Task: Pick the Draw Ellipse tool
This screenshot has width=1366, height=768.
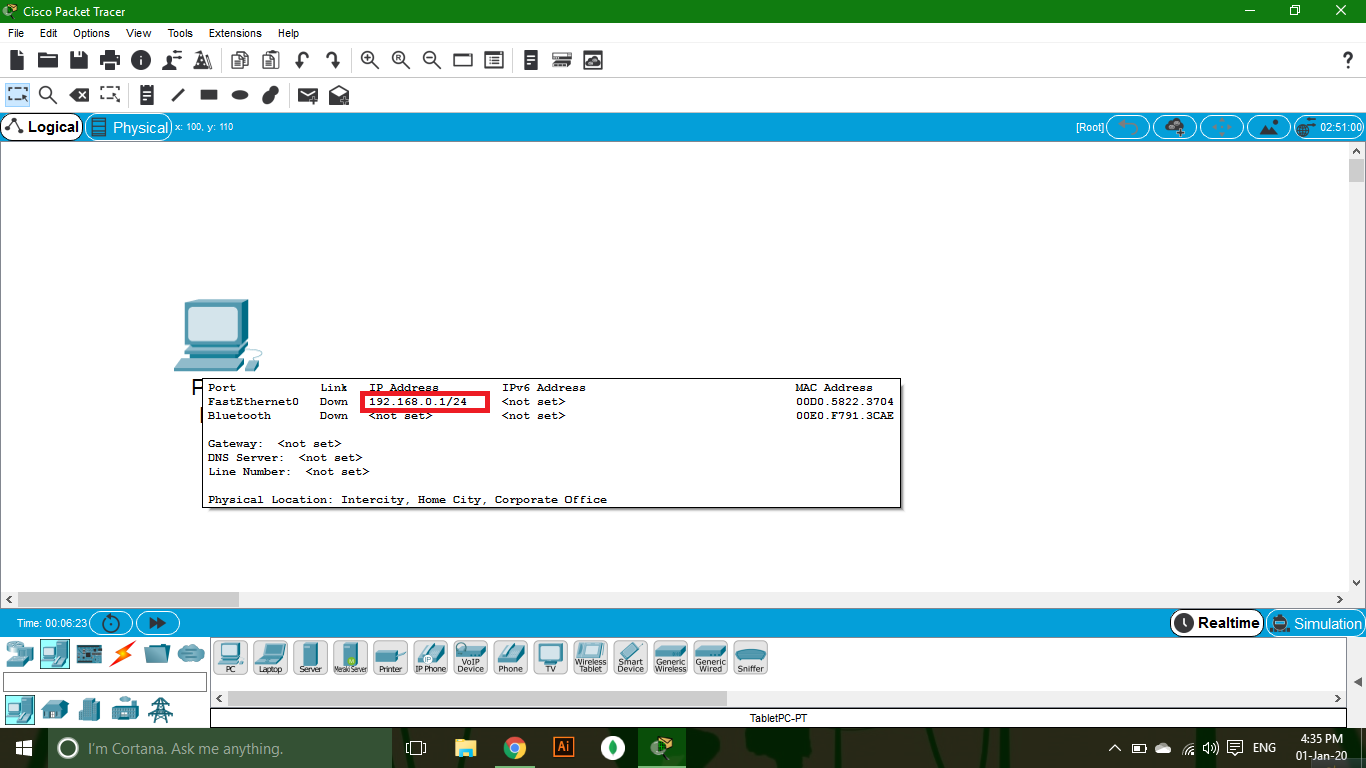Action: 240,95
